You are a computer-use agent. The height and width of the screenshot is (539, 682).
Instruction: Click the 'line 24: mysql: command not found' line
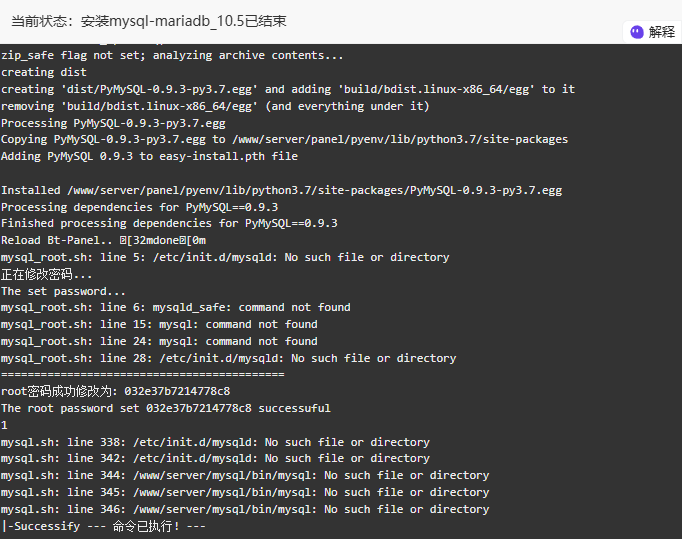[x=159, y=341]
